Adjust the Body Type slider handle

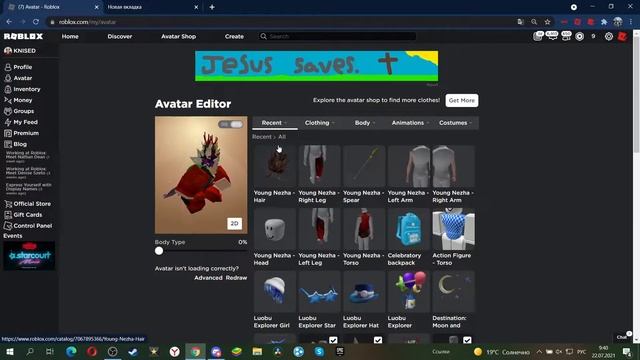click(x=159, y=251)
